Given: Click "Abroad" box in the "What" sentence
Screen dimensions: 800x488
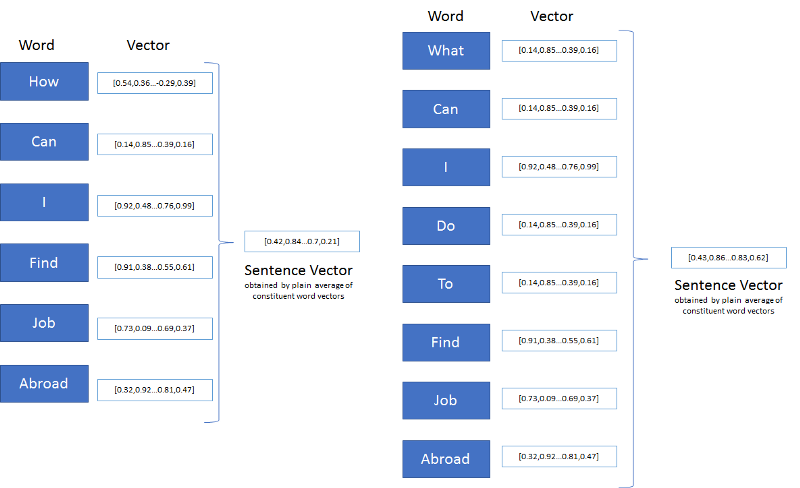Looking at the screenshot, I should (445, 459).
